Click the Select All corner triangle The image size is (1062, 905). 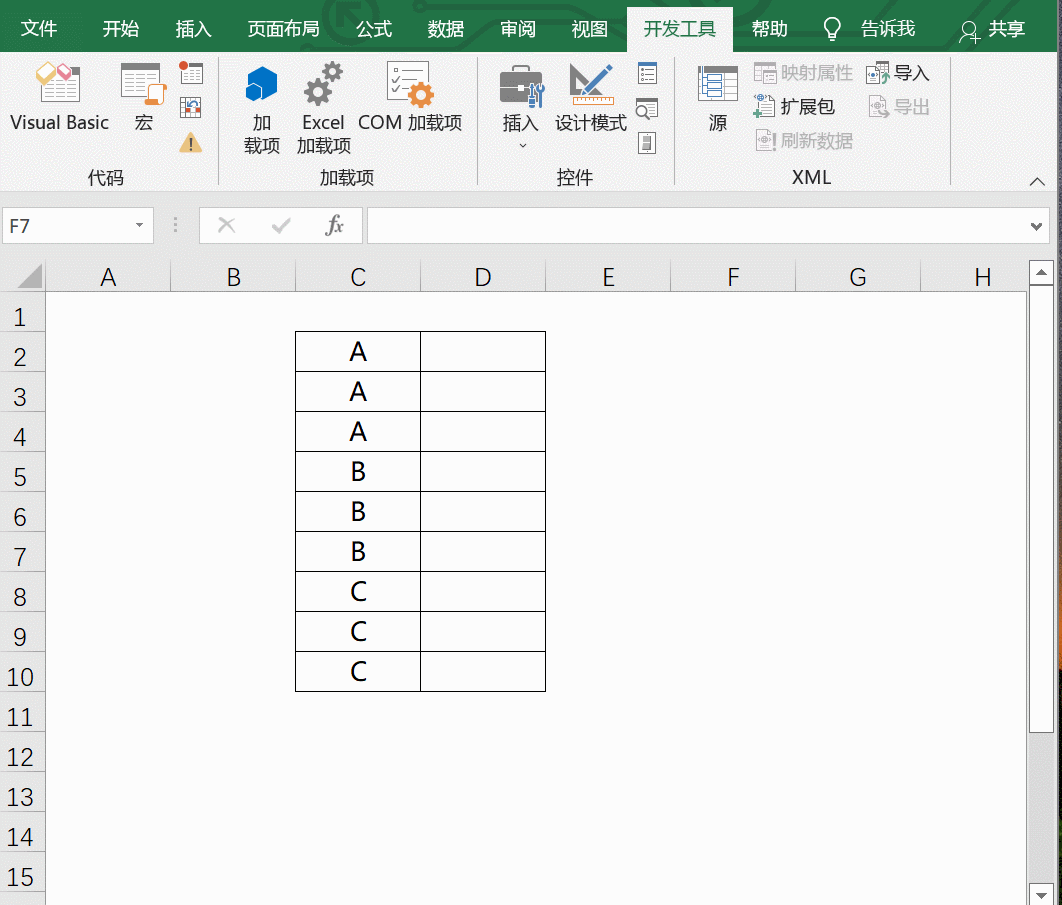(x=28, y=276)
